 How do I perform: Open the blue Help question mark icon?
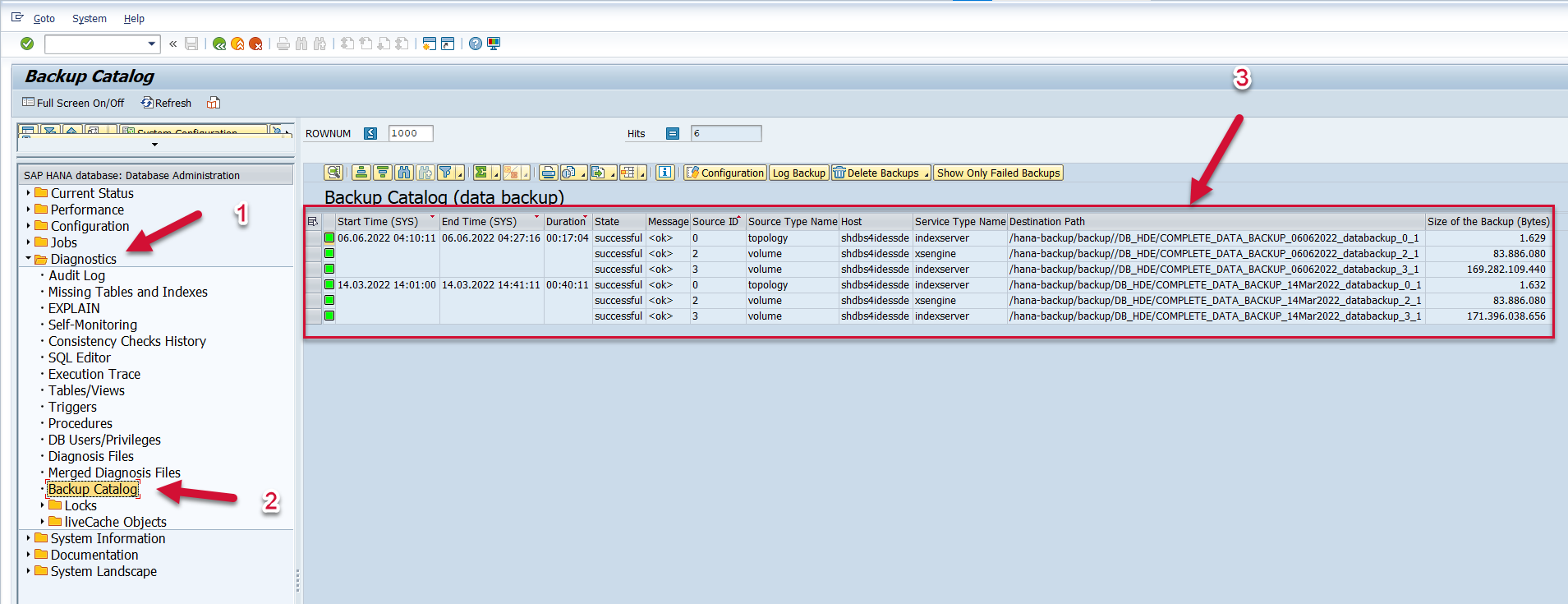(x=476, y=44)
